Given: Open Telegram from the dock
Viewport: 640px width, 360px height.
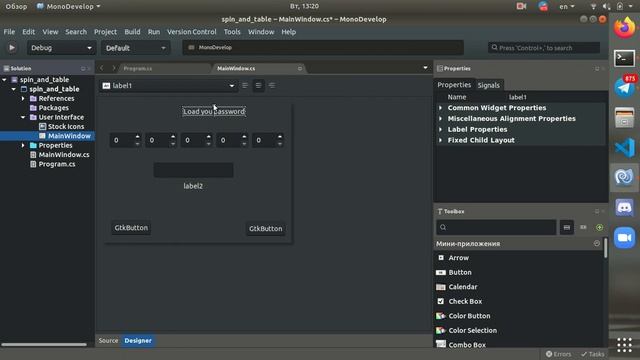Looking at the screenshot, I should coord(624,88).
